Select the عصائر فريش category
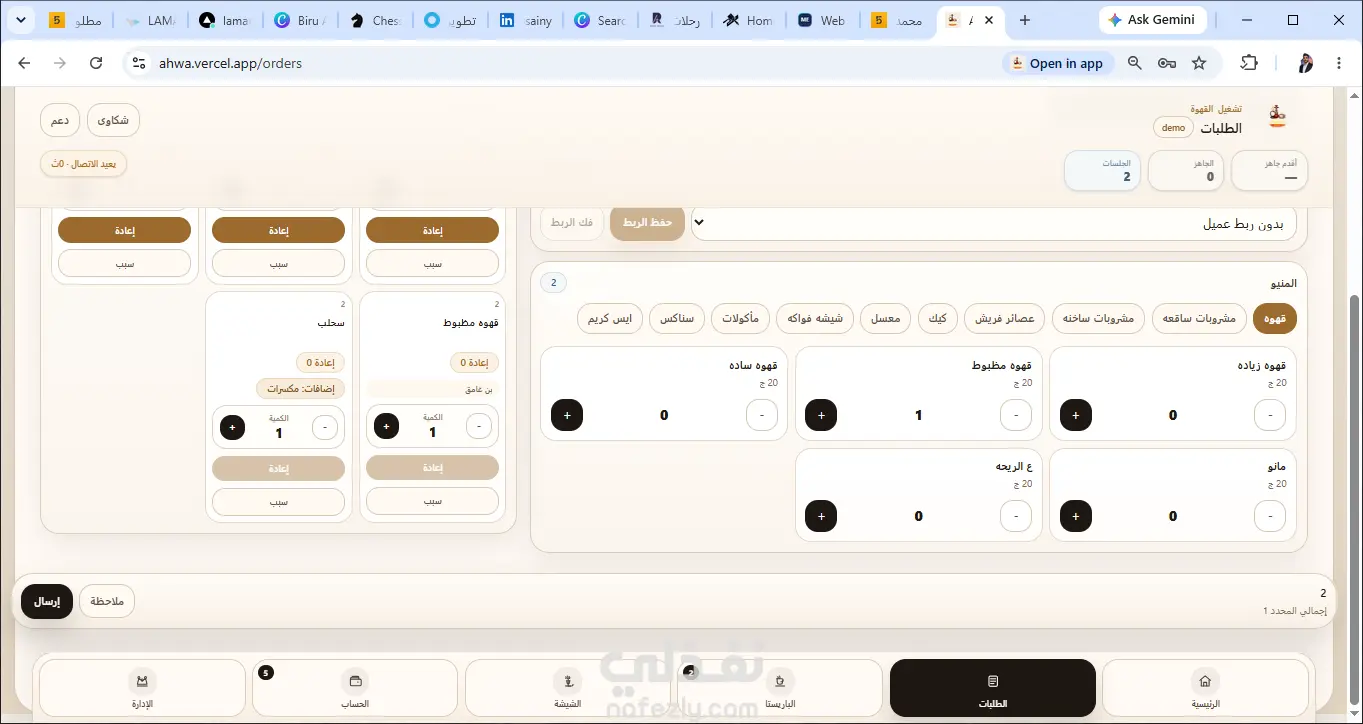Image resolution: width=1363 pixels, height=724 pixels. click(x=1006, y=319)
